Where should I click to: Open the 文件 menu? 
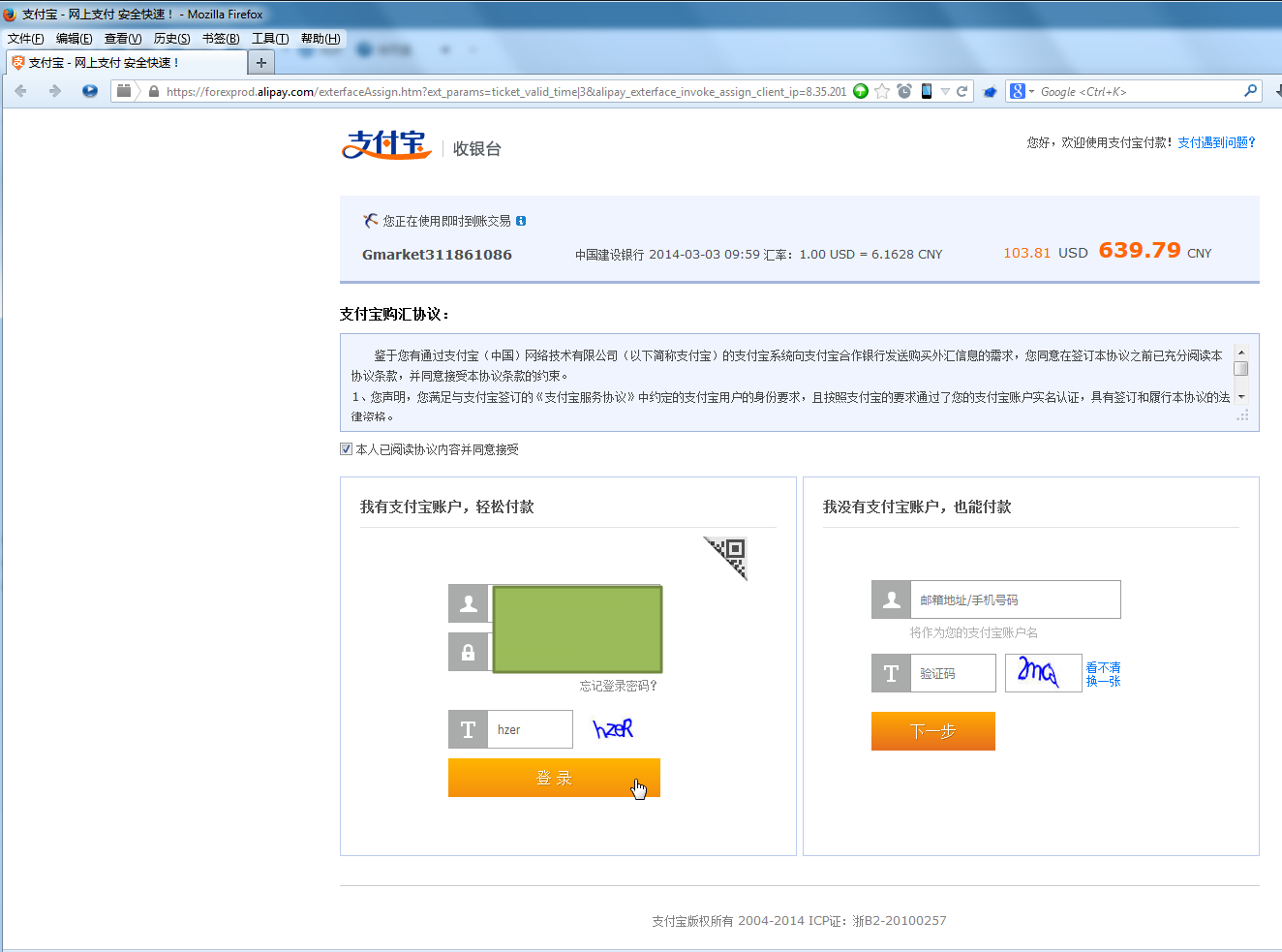[x=25, y=39]
